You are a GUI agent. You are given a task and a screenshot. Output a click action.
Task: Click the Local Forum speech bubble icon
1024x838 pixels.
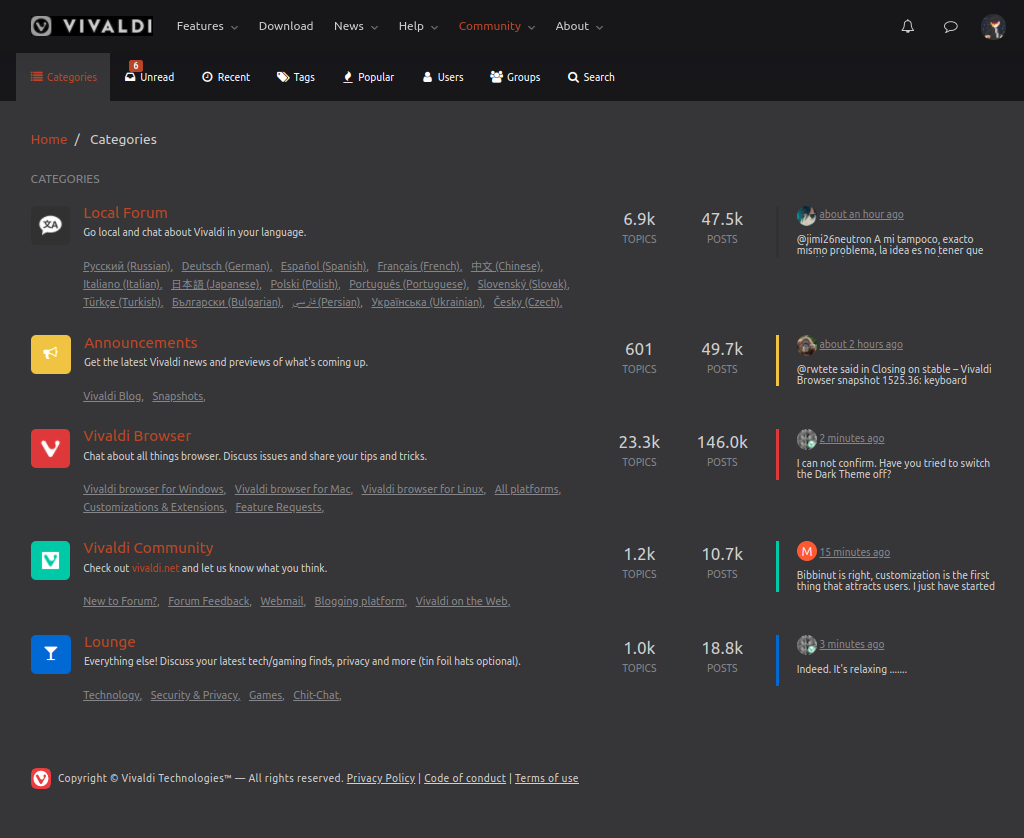(x=50, y=225)
